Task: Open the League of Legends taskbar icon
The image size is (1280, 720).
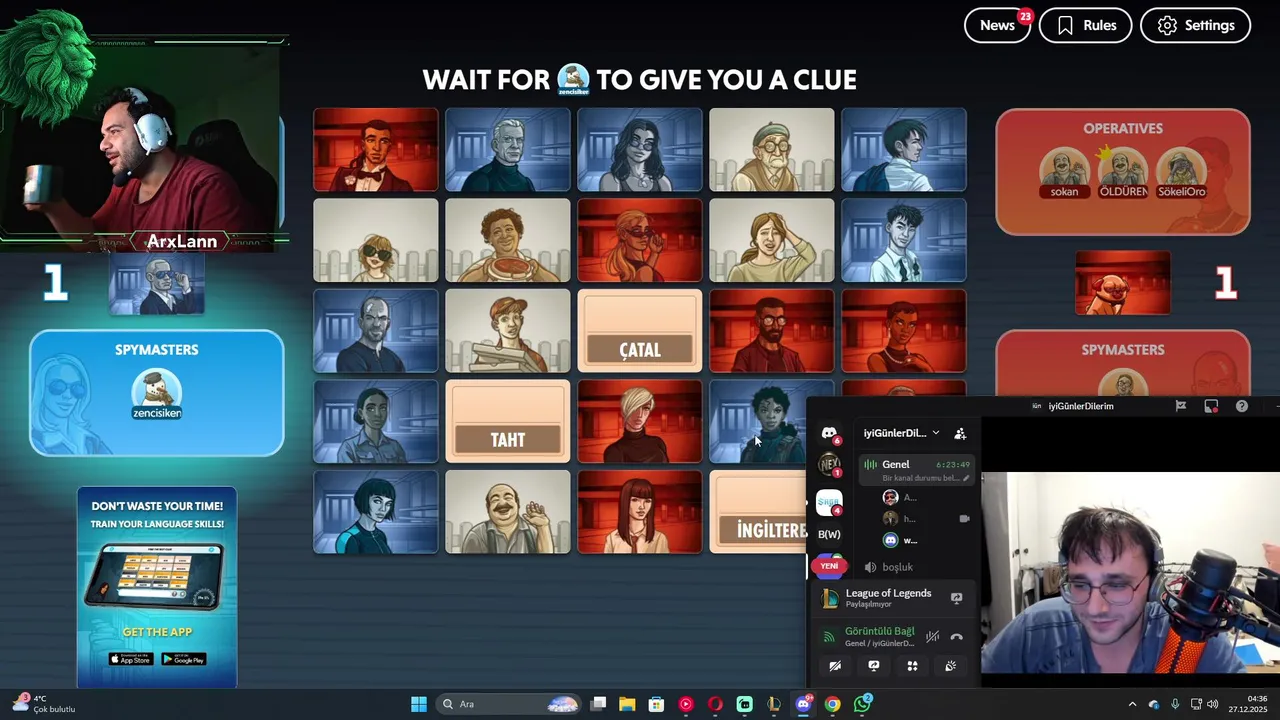Action: click(x=774, y=704)
